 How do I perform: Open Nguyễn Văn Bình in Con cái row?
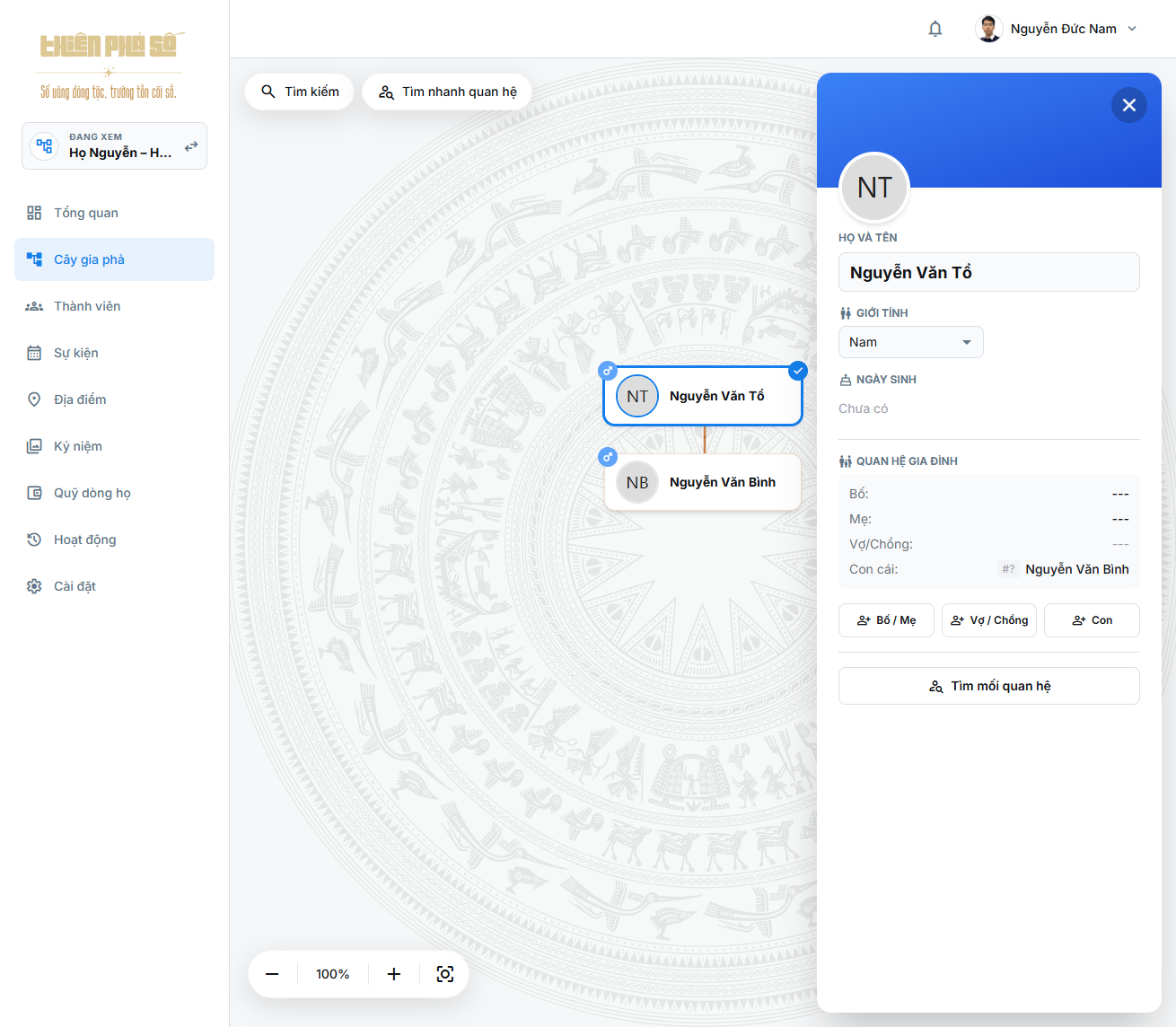point(1077,569)
